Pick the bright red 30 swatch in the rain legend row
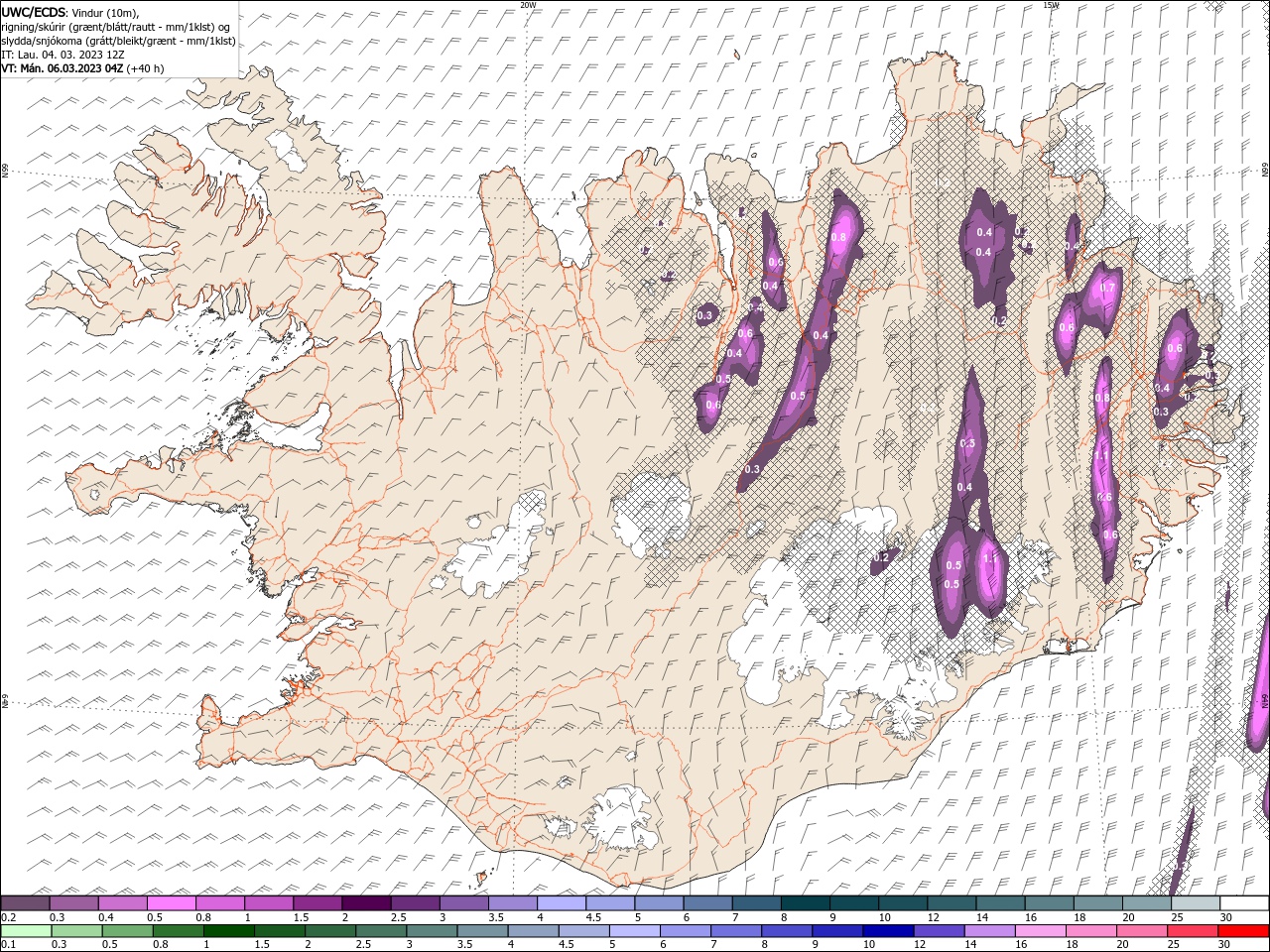The height and width of the screenshot is (952, 1270). (x=1243, y=931)
